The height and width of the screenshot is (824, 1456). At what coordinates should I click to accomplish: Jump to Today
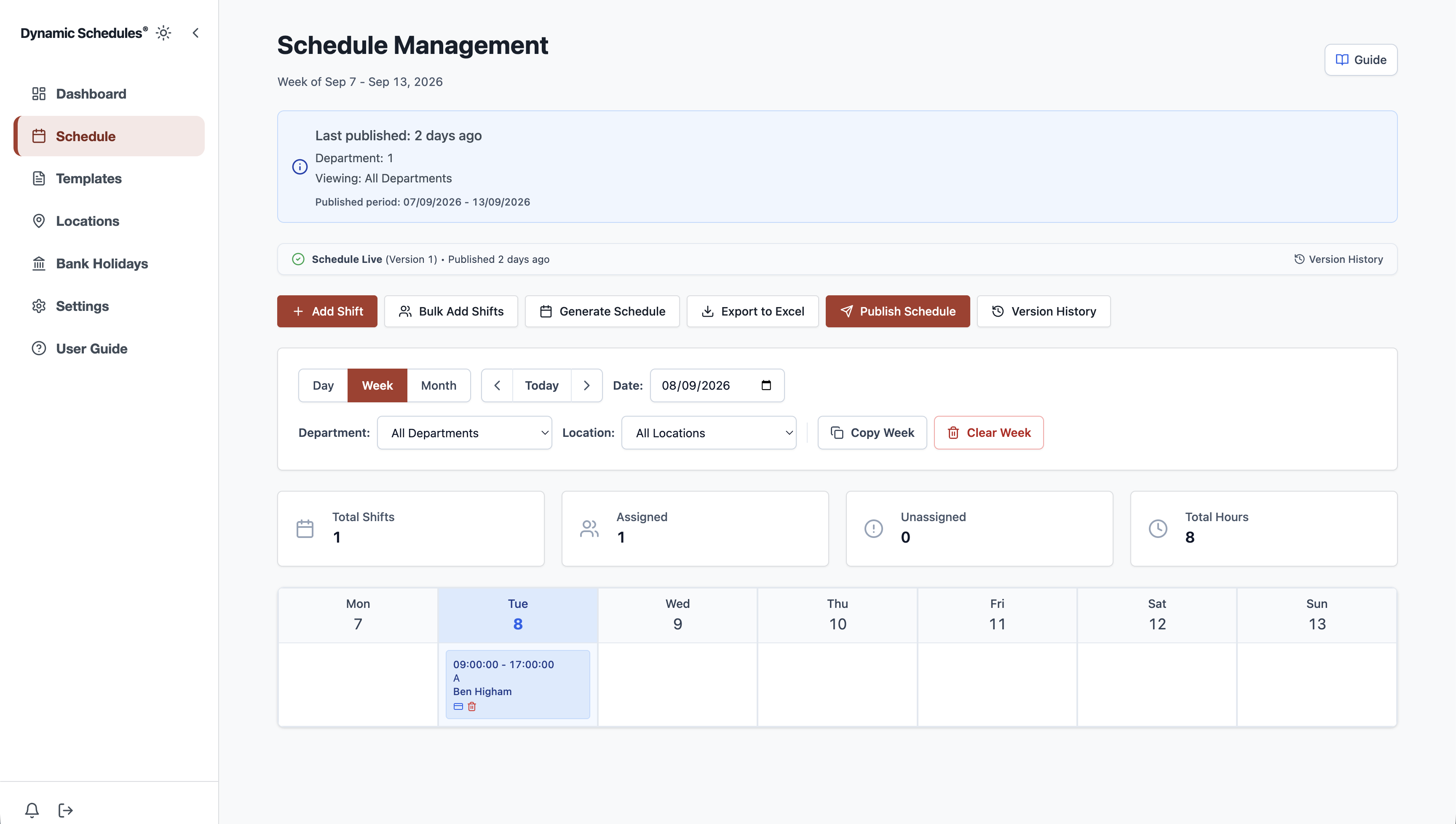point(541,385)
